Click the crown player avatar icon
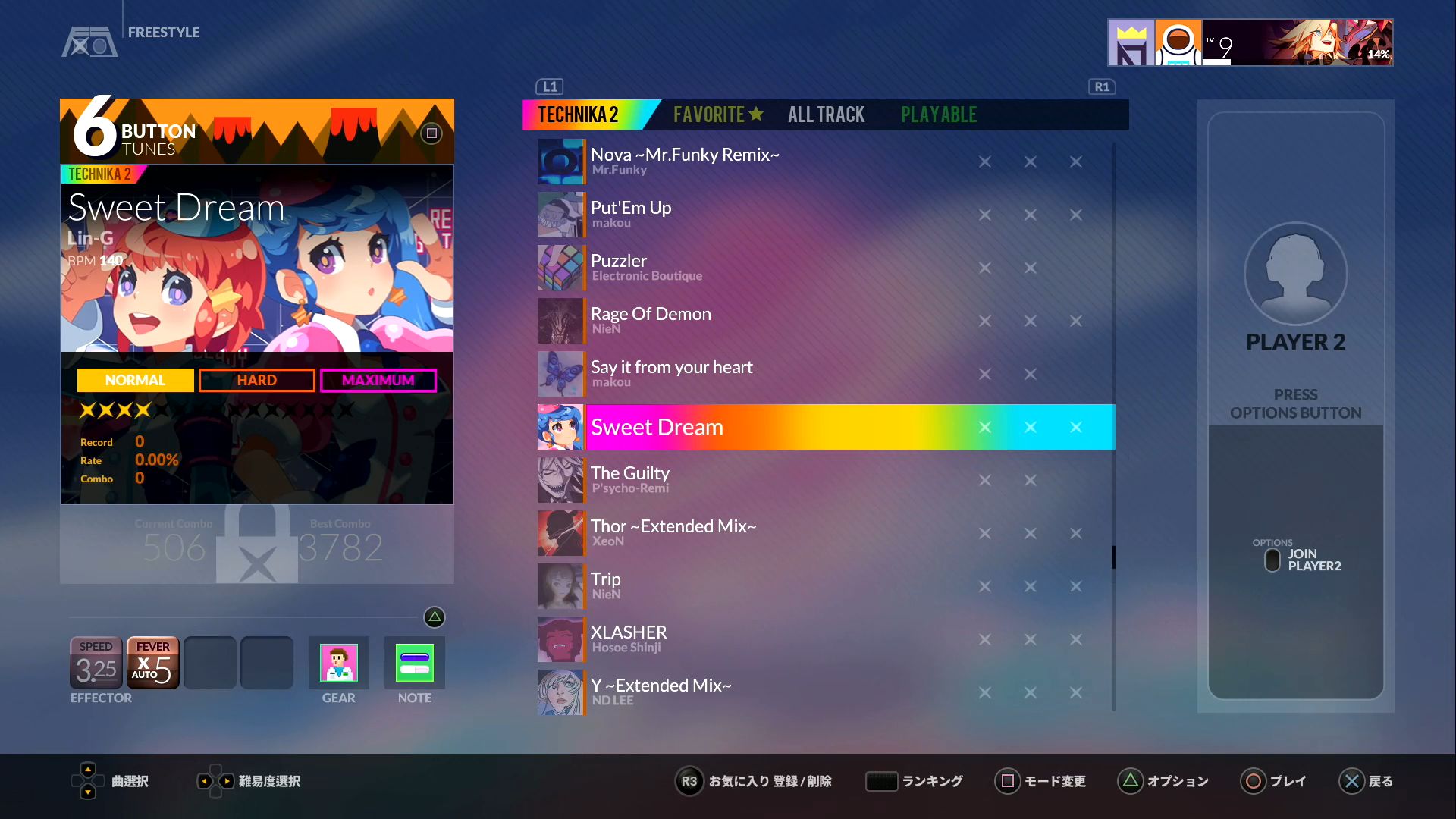The image size is (1456, 819). [x=1131, y=43]
